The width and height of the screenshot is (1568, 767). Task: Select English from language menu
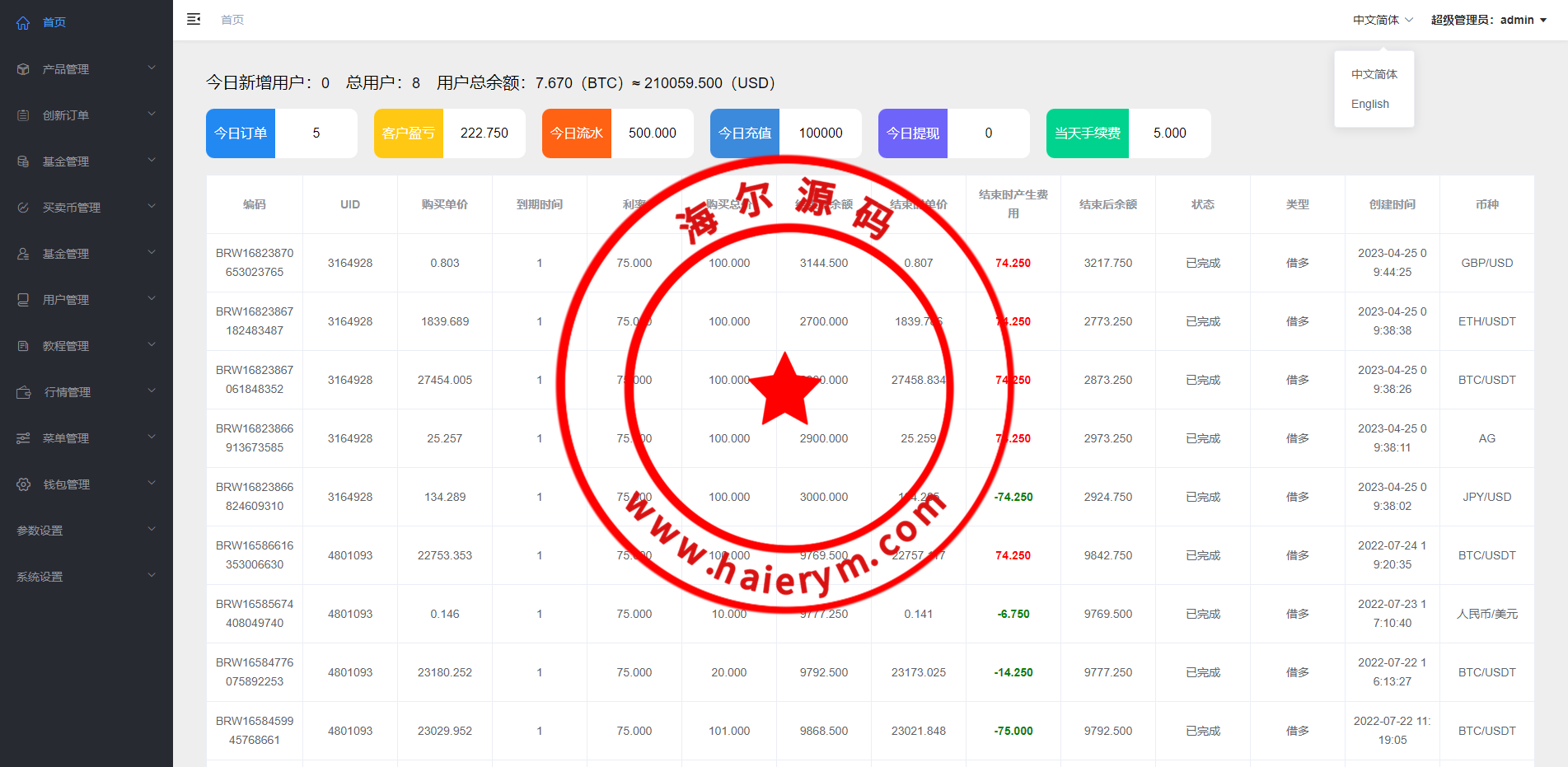tap(1369, 104)
